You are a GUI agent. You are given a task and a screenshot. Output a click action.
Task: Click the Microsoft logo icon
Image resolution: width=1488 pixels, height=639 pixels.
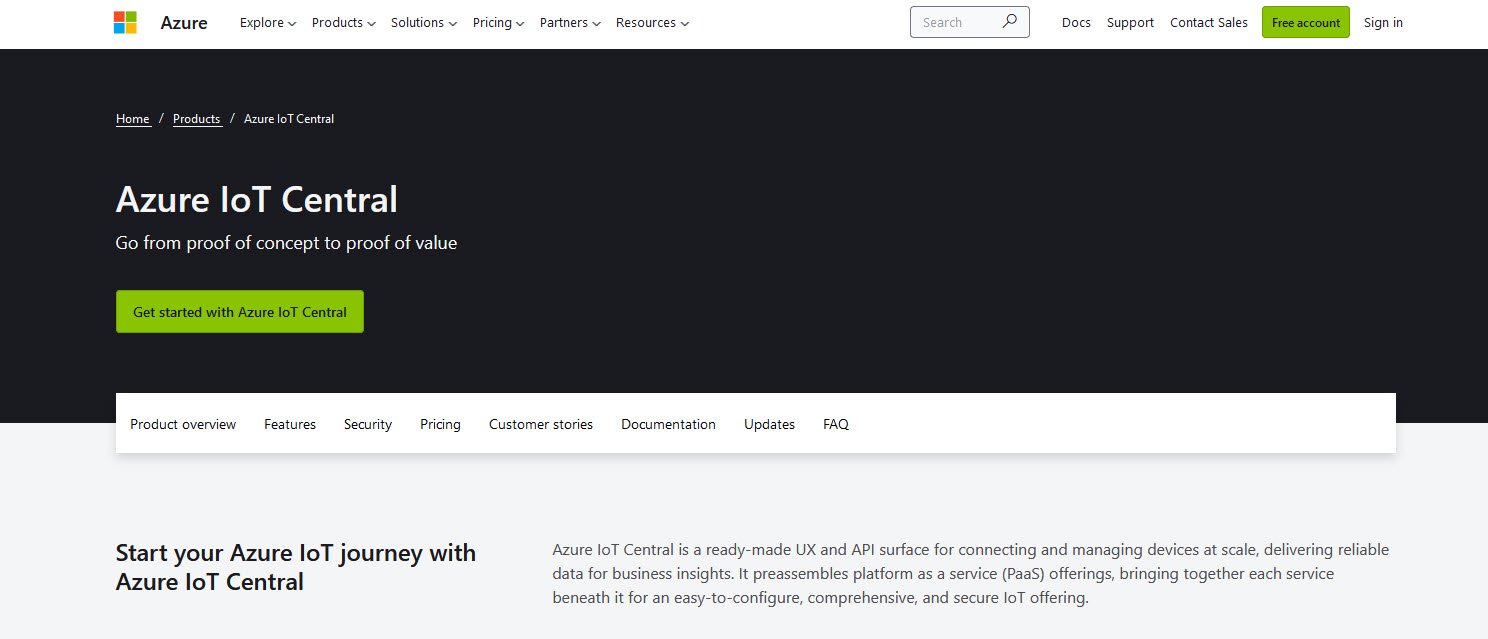[x=125, y=22]
